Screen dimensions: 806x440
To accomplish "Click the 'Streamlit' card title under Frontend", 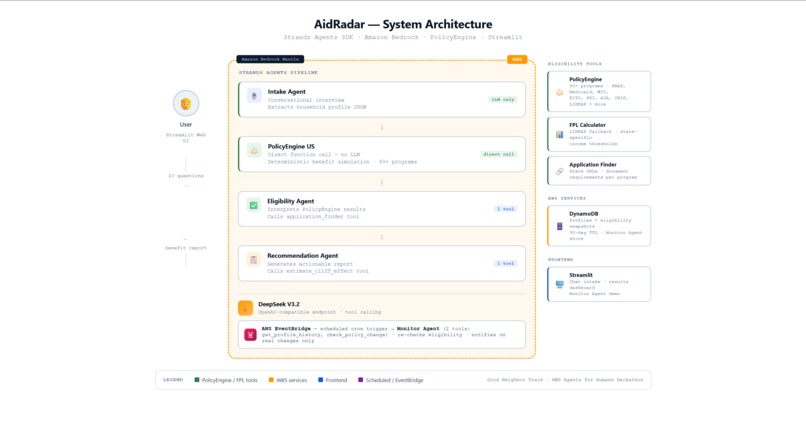I will [581, 275].
